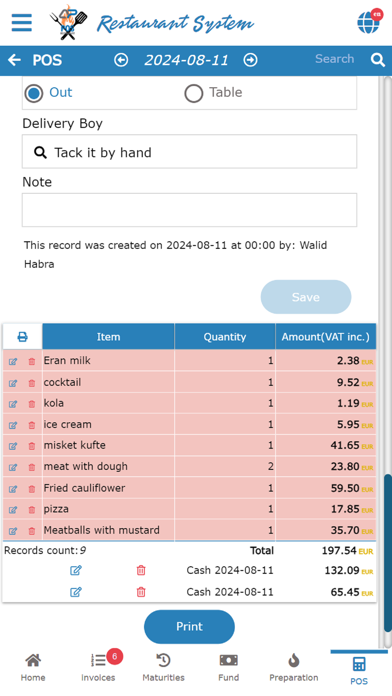This screenshot has height=696, width=392.
Task: Select the Table radio button
Action: [194, 93]
